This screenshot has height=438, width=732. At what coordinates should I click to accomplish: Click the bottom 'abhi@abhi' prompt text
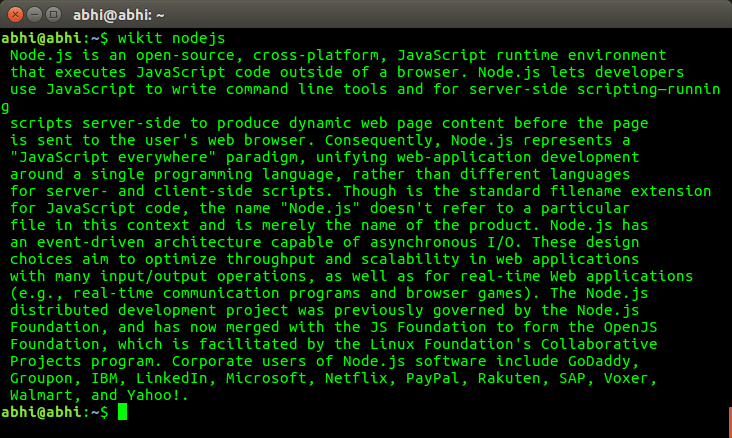pyautogui.click(x=42, y=412)
